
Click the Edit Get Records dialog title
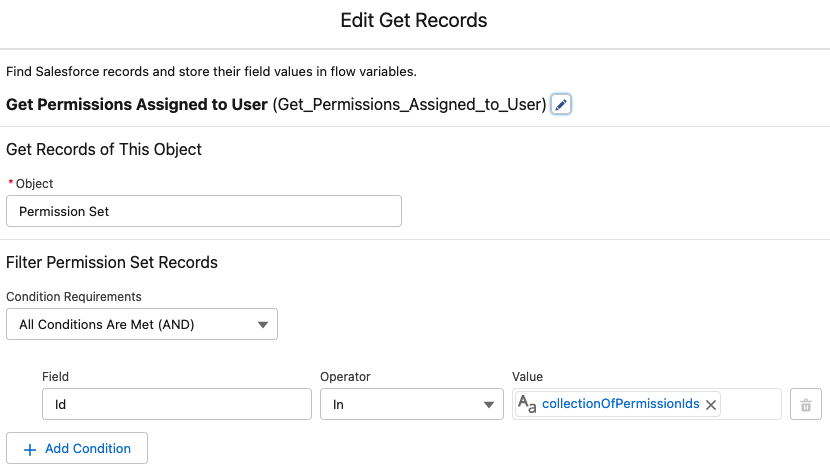point(414,20)
